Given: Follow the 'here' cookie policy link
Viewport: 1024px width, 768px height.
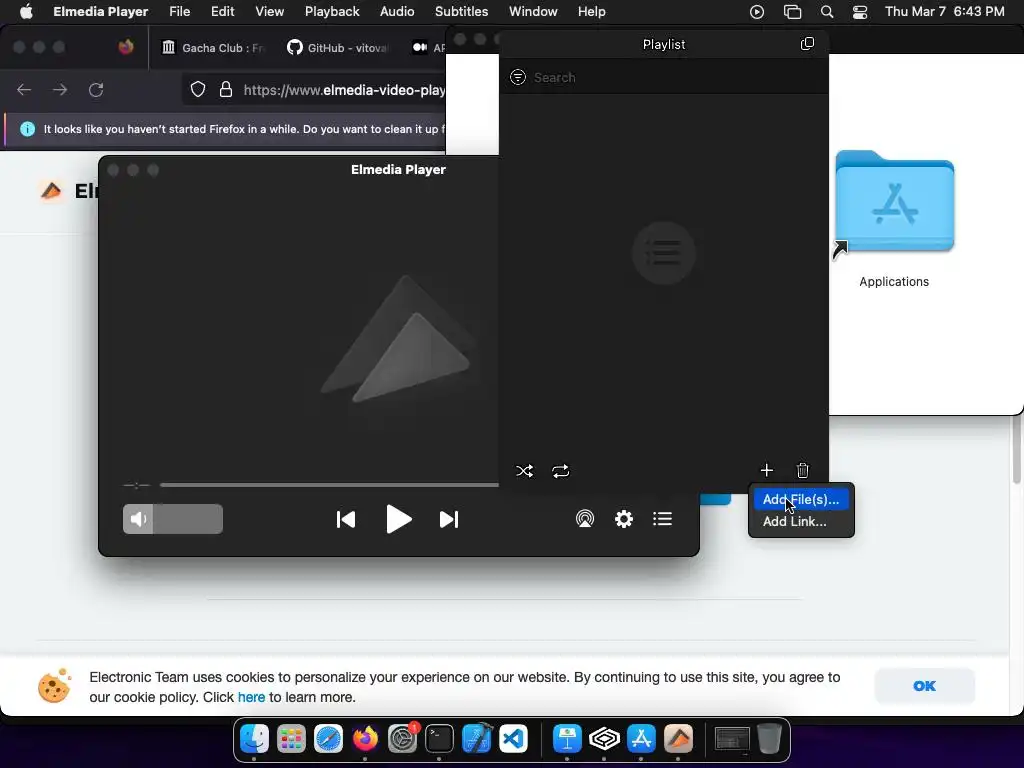Looking at the screenshot, I should click(251, 697).
